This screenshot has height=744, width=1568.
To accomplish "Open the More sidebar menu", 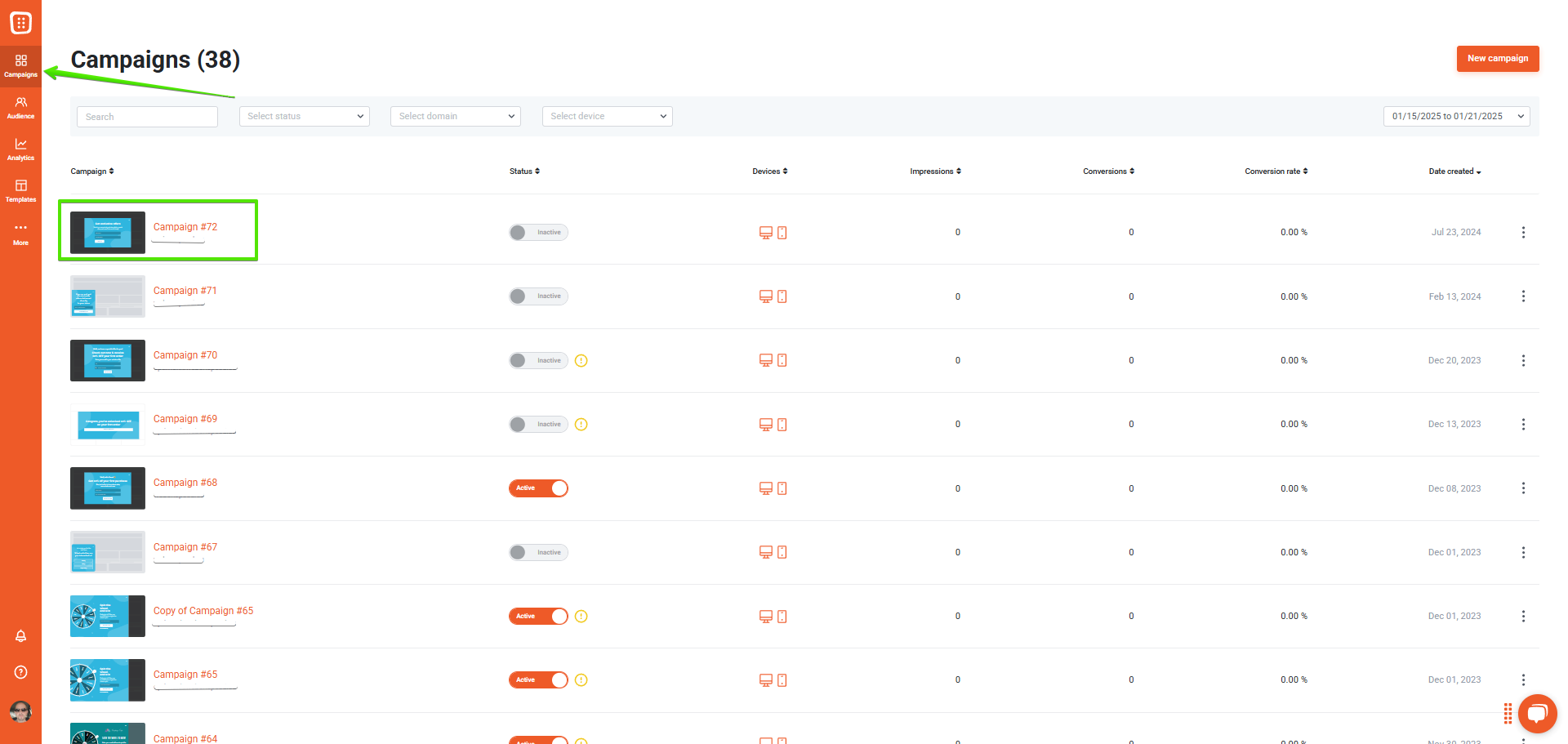I will click(20, 234).
